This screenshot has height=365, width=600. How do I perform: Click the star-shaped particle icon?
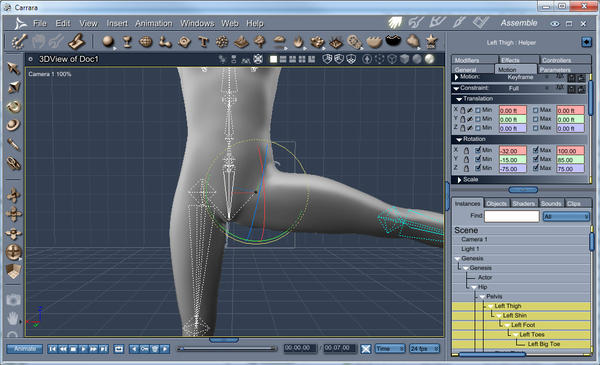coord(432,41)
